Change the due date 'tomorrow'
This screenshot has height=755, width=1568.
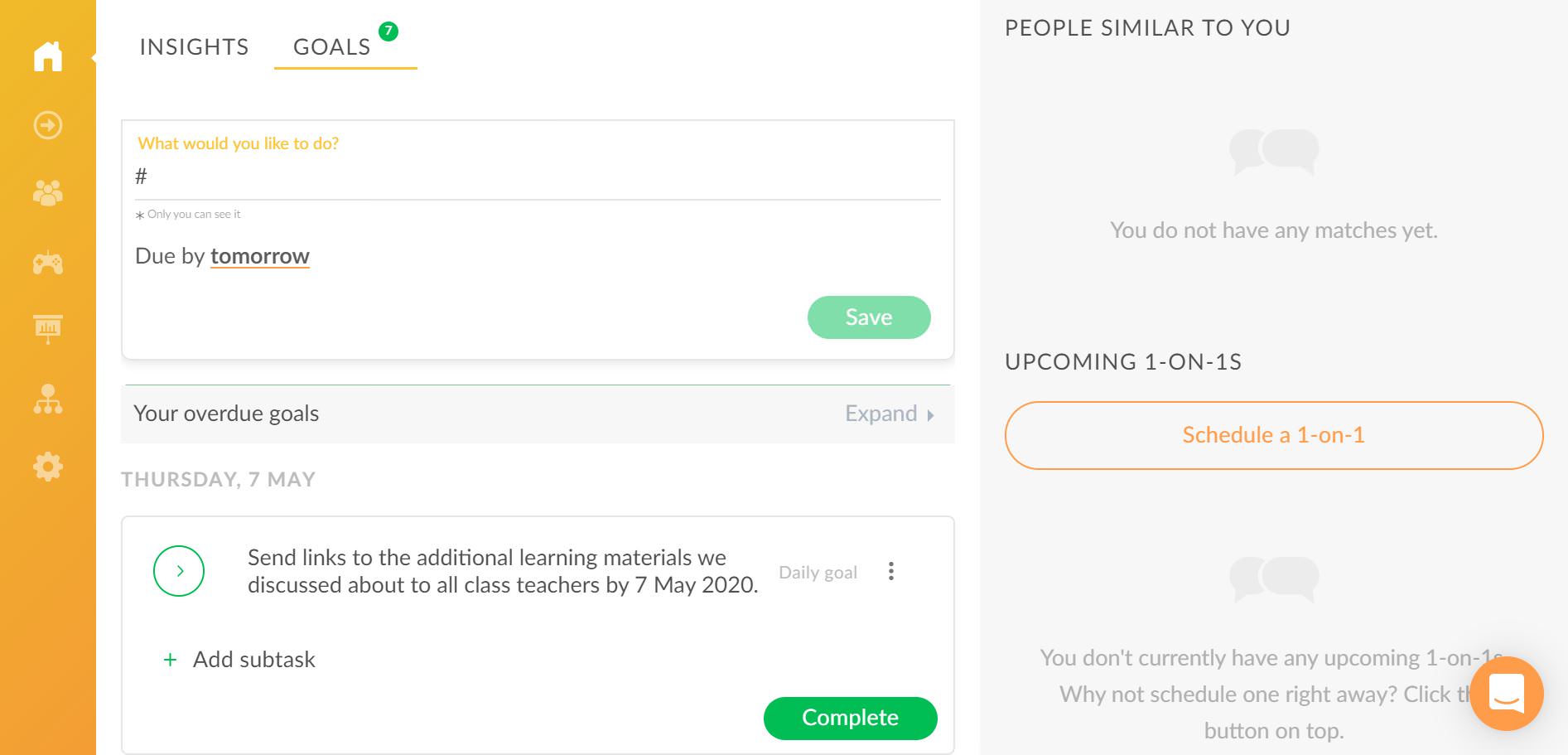tap(260, 256)
